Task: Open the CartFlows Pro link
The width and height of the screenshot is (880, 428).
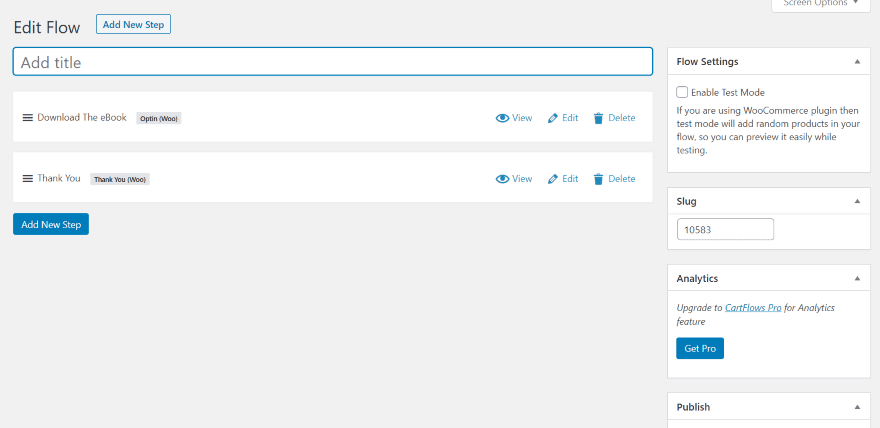Action: (753, 308)
